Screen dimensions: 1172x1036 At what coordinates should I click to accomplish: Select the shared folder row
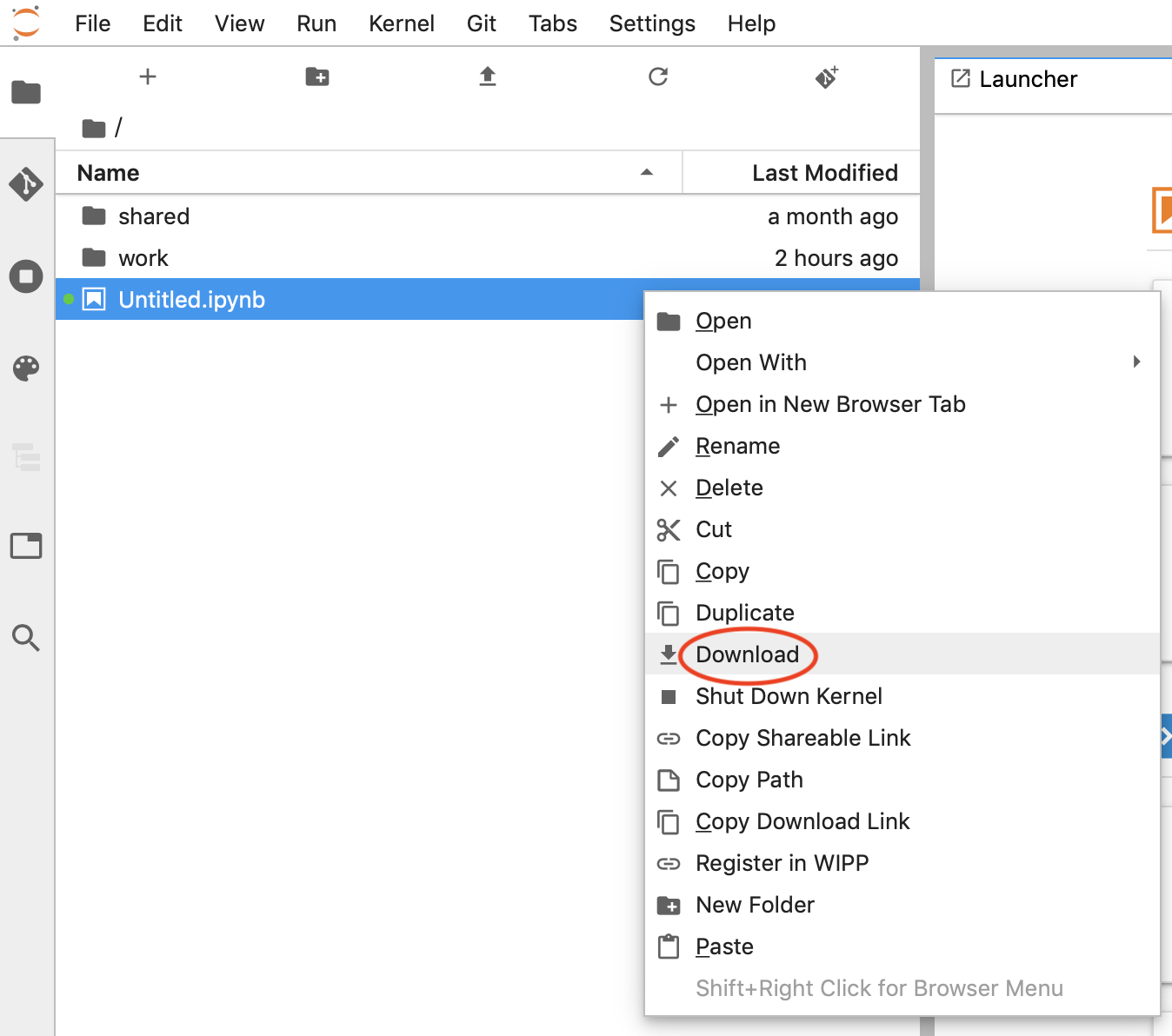coord(488,216)
